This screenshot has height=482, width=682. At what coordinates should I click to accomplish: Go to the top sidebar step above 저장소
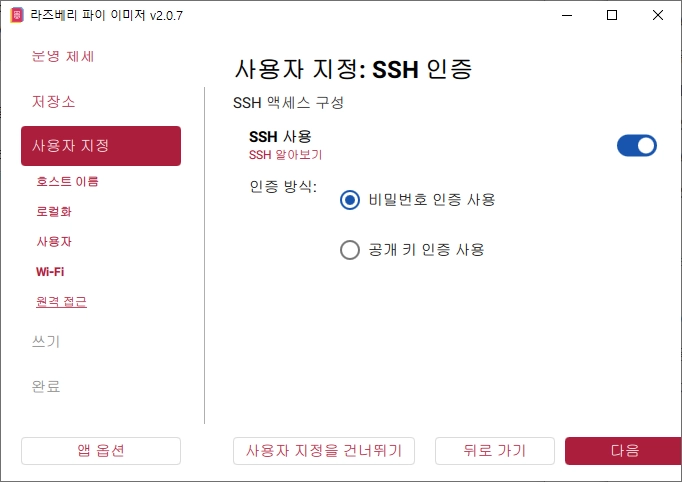[x=63, y=57]
